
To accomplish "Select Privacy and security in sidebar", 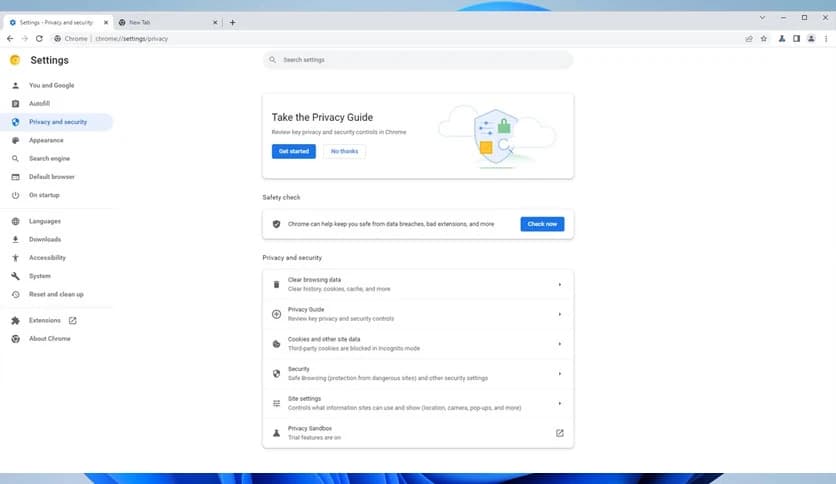I will pyautogui.click(x=57, y=122).
